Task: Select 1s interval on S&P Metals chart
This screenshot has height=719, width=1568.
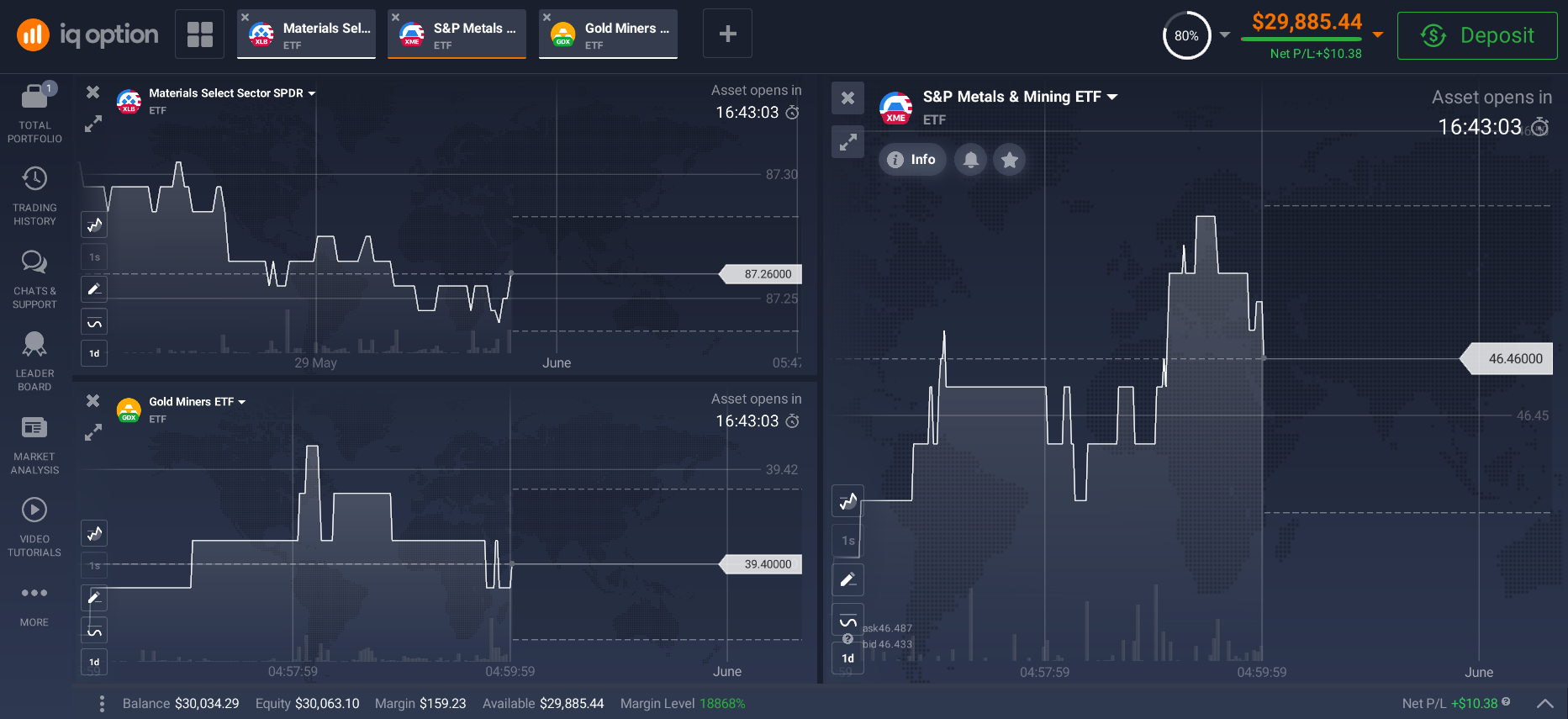Action: click(847, 541)
